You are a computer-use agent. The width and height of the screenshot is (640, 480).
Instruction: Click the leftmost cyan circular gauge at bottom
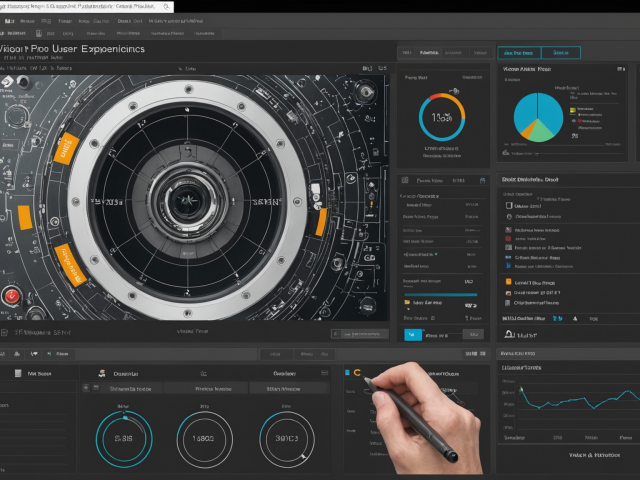(x=123, y=437)
